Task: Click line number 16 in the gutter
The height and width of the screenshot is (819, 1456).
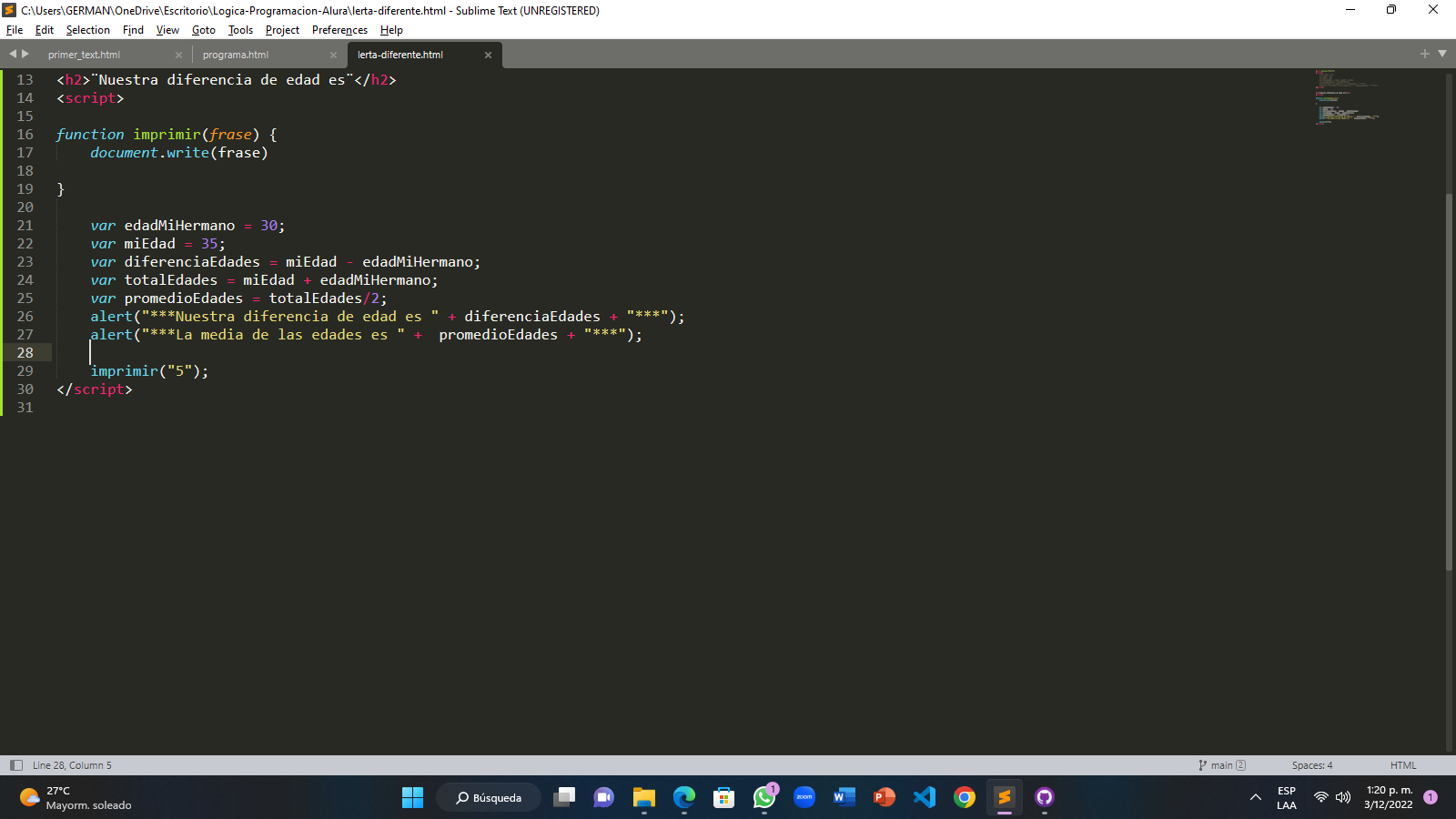Action: 25,135
